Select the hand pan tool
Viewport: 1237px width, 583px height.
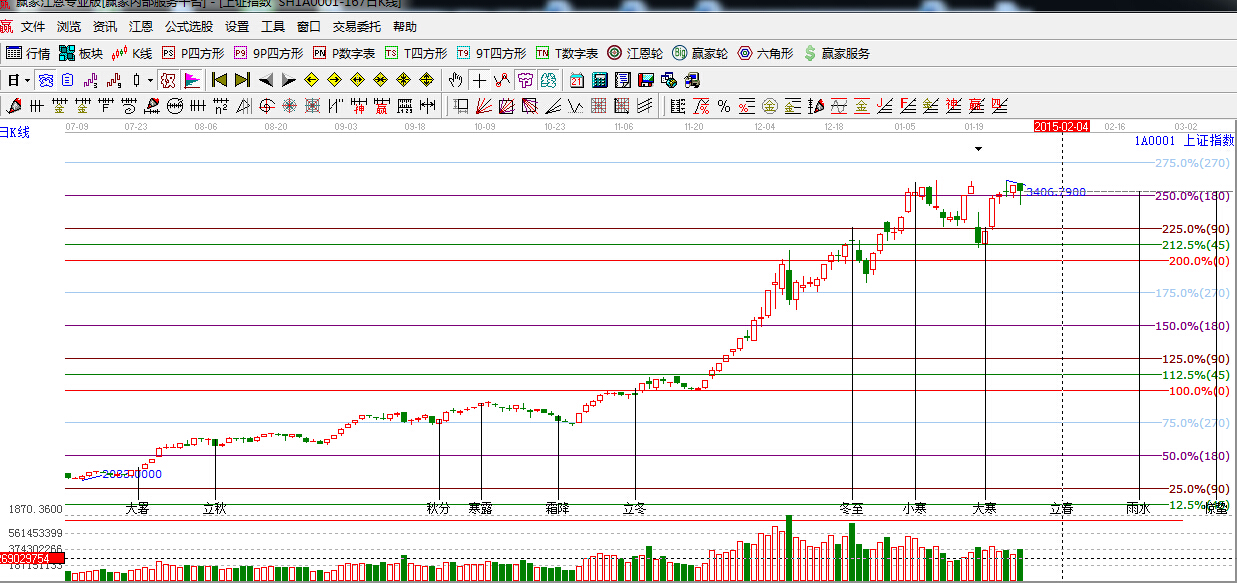[x=456, y=80]
